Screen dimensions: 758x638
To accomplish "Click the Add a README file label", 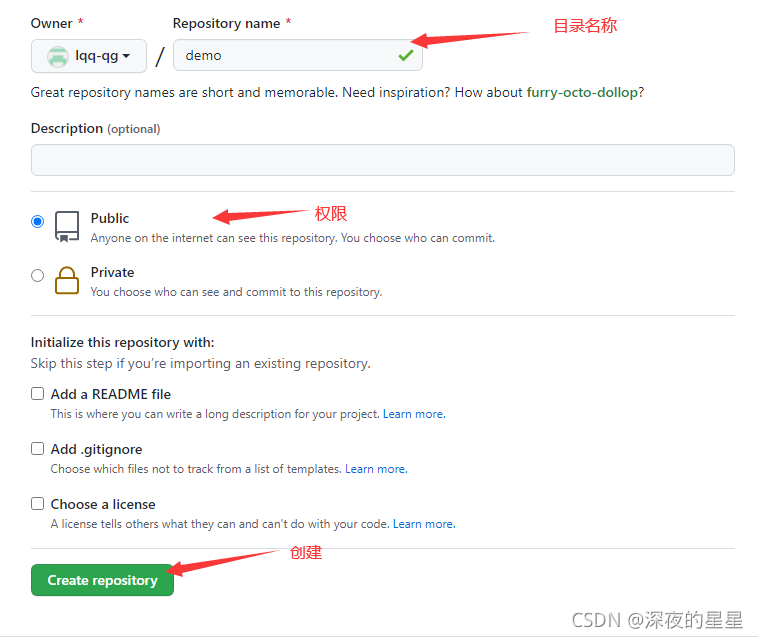I will pyautogui.click(x=111, y=394).
